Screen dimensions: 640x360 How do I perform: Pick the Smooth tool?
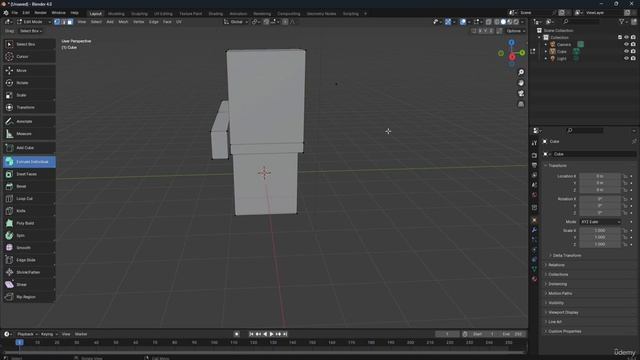29,248
